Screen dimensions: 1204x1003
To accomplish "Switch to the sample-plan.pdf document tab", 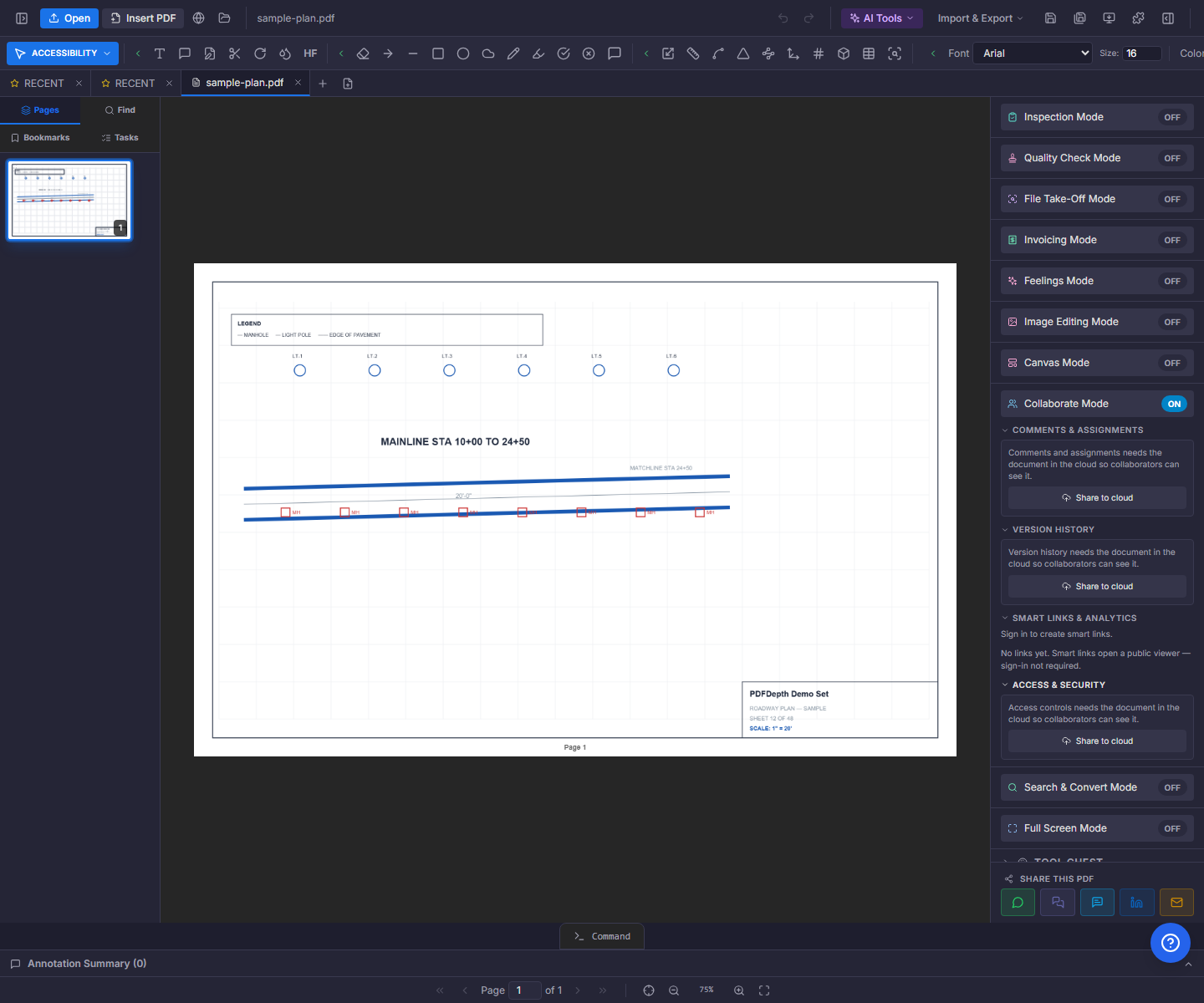I will tap(244, 83).
